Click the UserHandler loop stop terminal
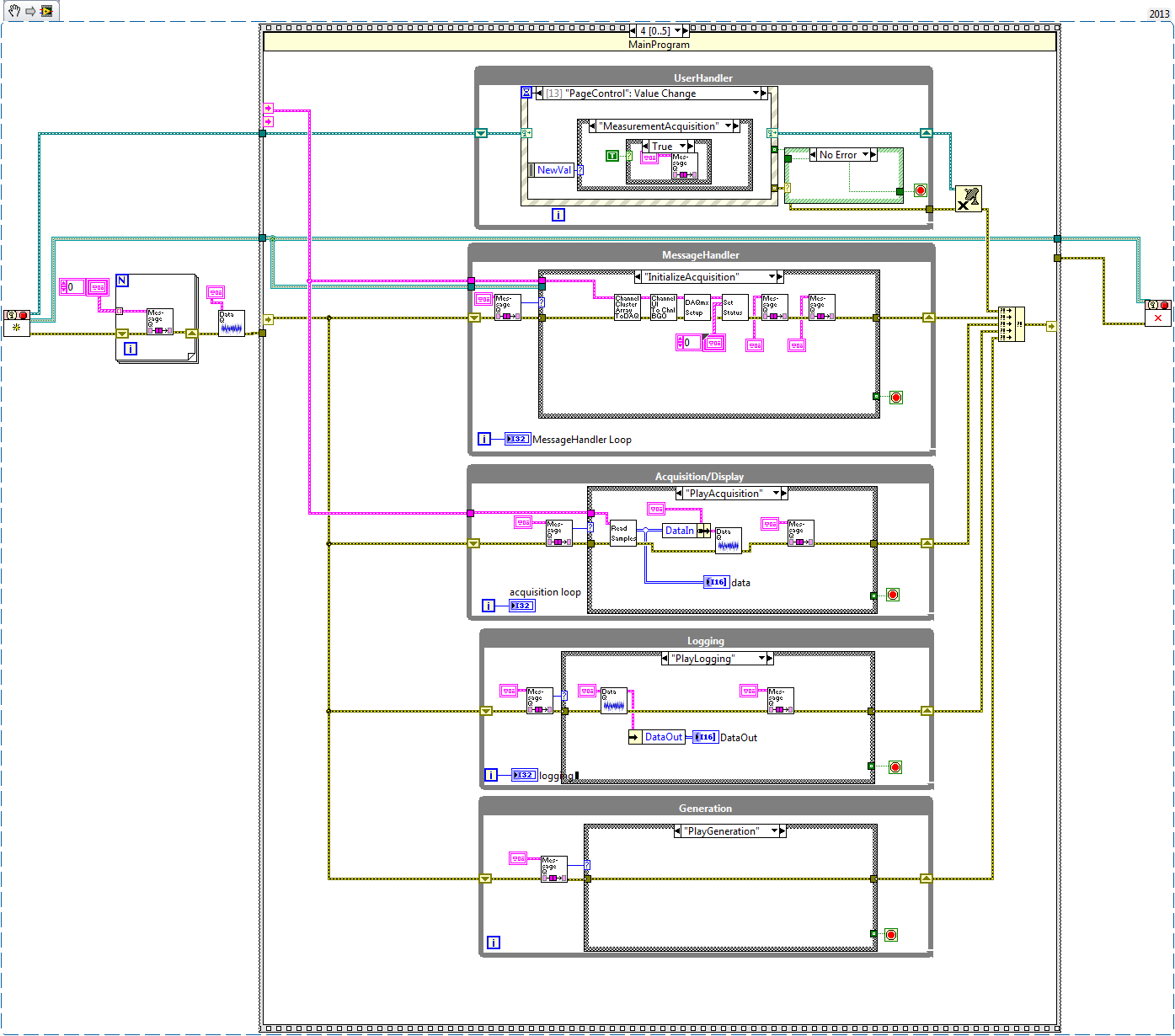 click(x=921, y=190)
